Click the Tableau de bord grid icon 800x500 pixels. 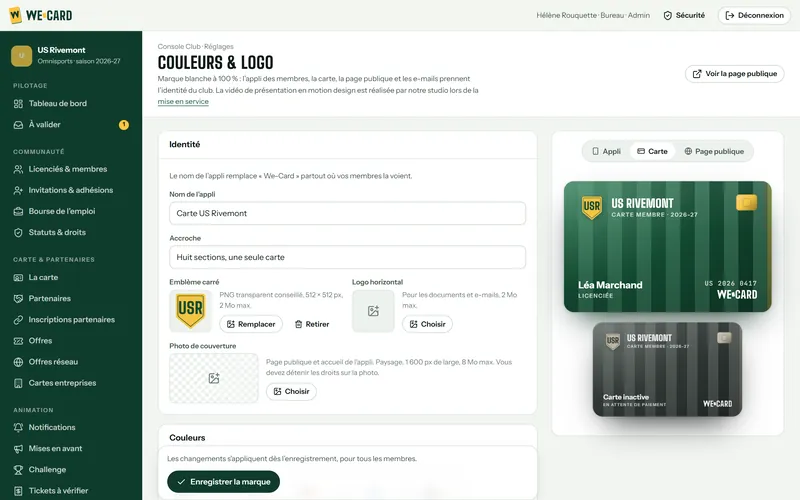18,104
